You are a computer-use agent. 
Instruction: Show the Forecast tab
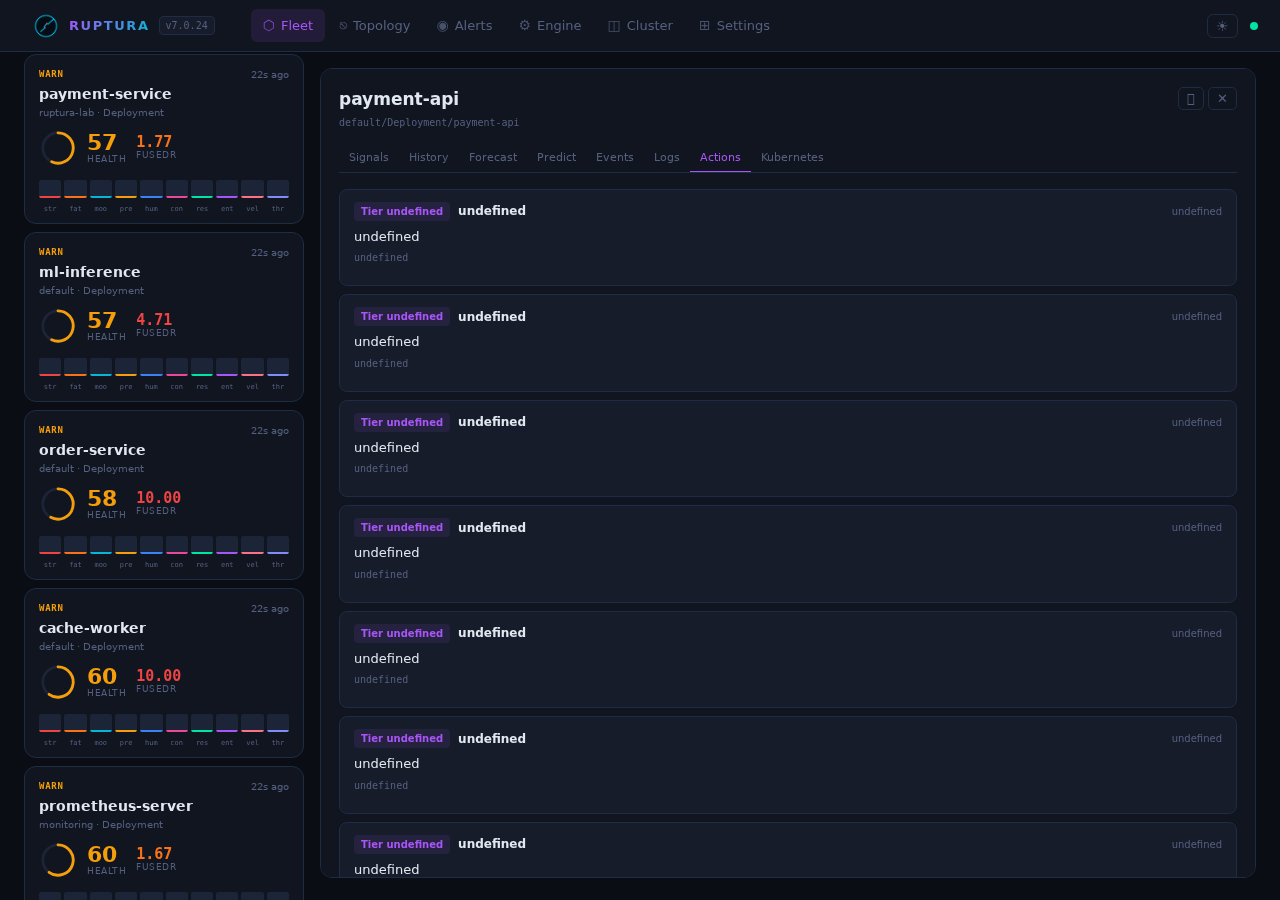[x=493, y=158]
